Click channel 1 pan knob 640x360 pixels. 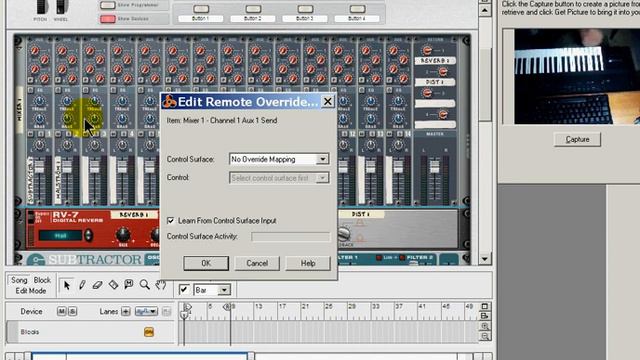(39, 145)
